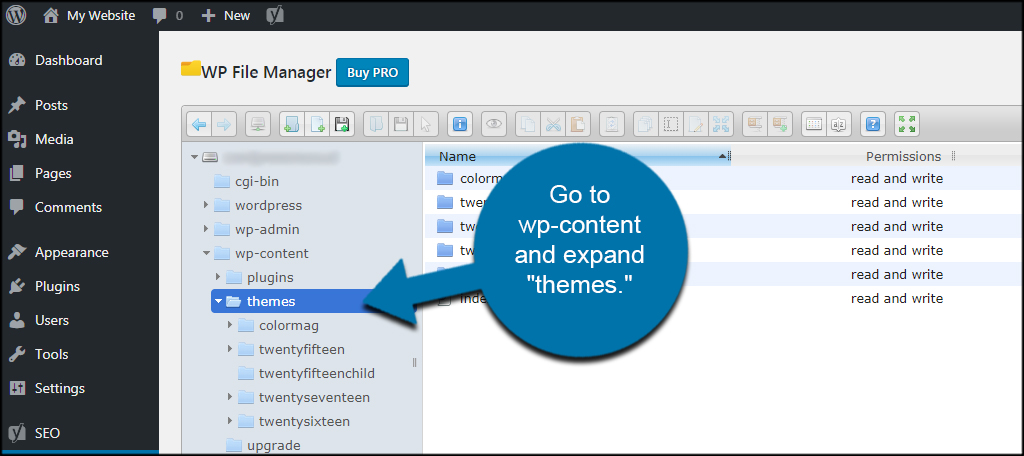Expand the twentyfifteen folder arrow
Image resolution: width=1024 pixels, height=456 pixels.
(x=230, y=349)
